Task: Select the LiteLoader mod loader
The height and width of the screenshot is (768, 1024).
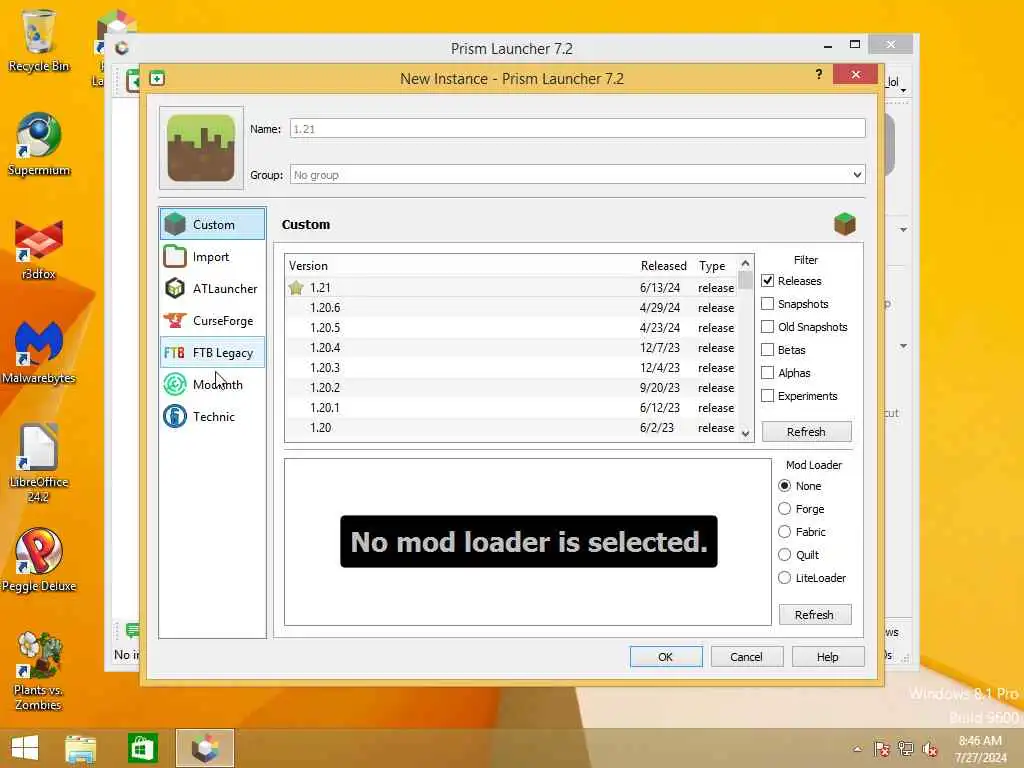Action: [784, 578]
